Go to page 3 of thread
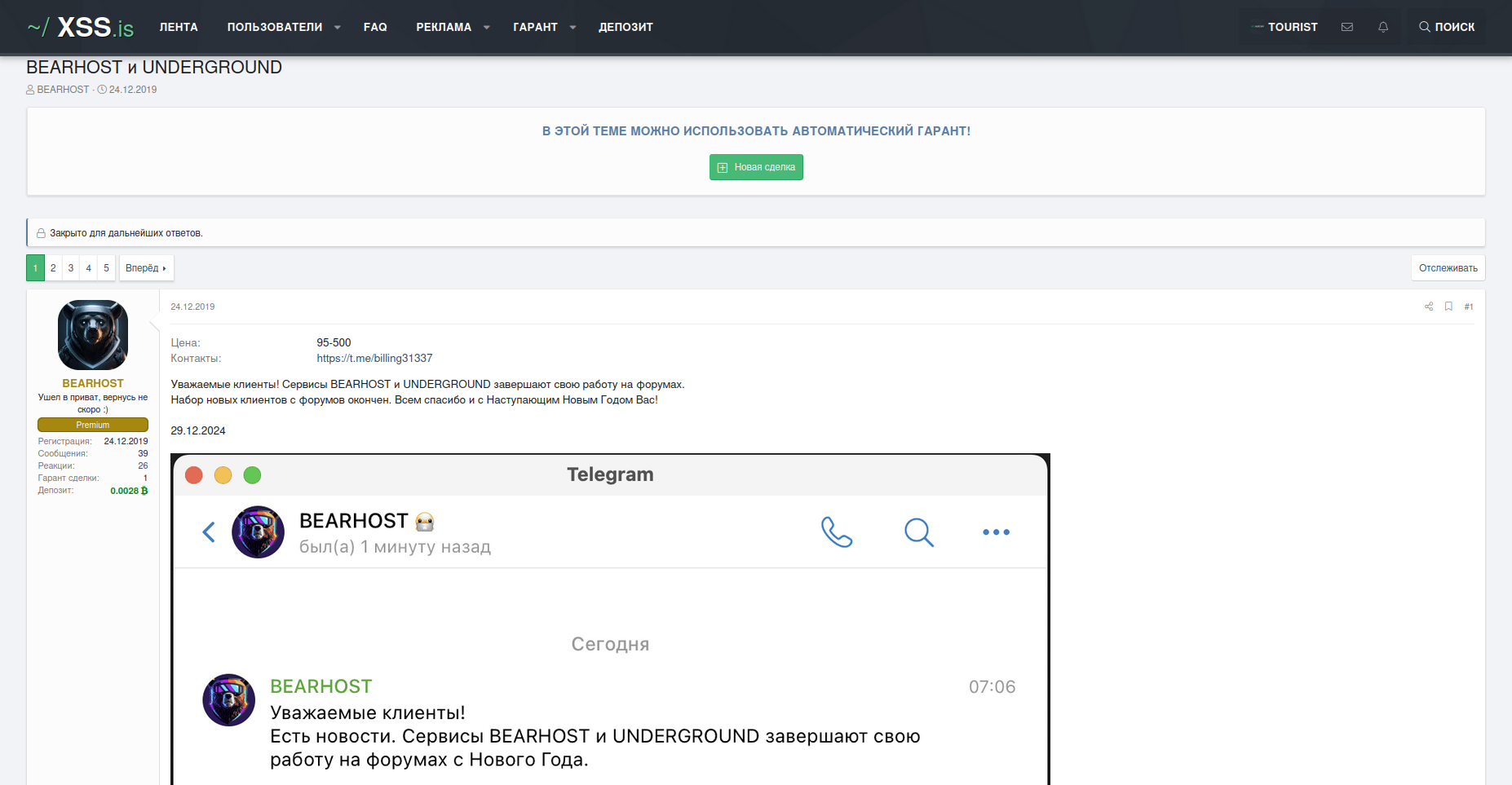The width and height of the screenshot is (1512, 785). 71,268
